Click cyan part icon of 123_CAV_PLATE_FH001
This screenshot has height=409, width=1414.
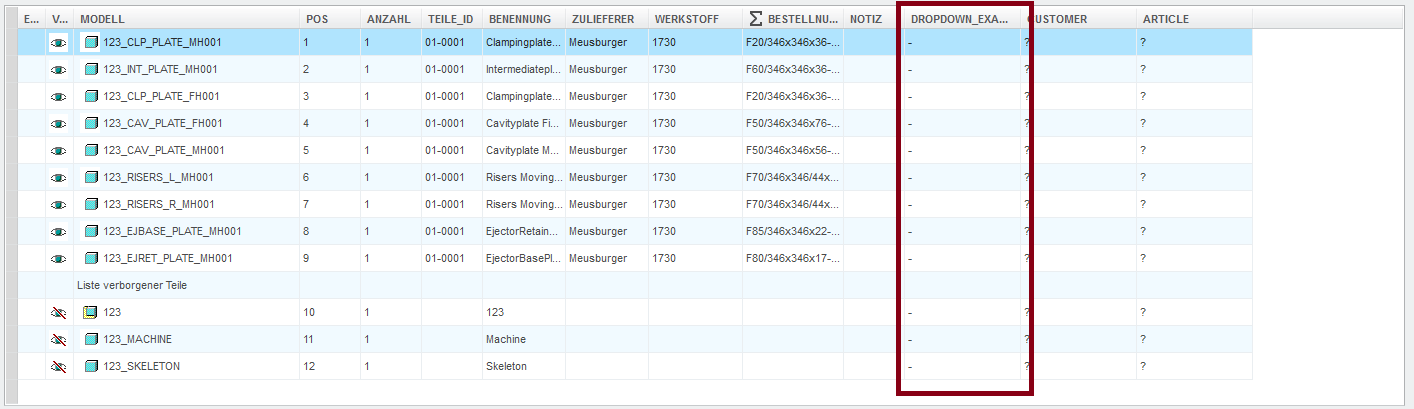coord(91,124)
